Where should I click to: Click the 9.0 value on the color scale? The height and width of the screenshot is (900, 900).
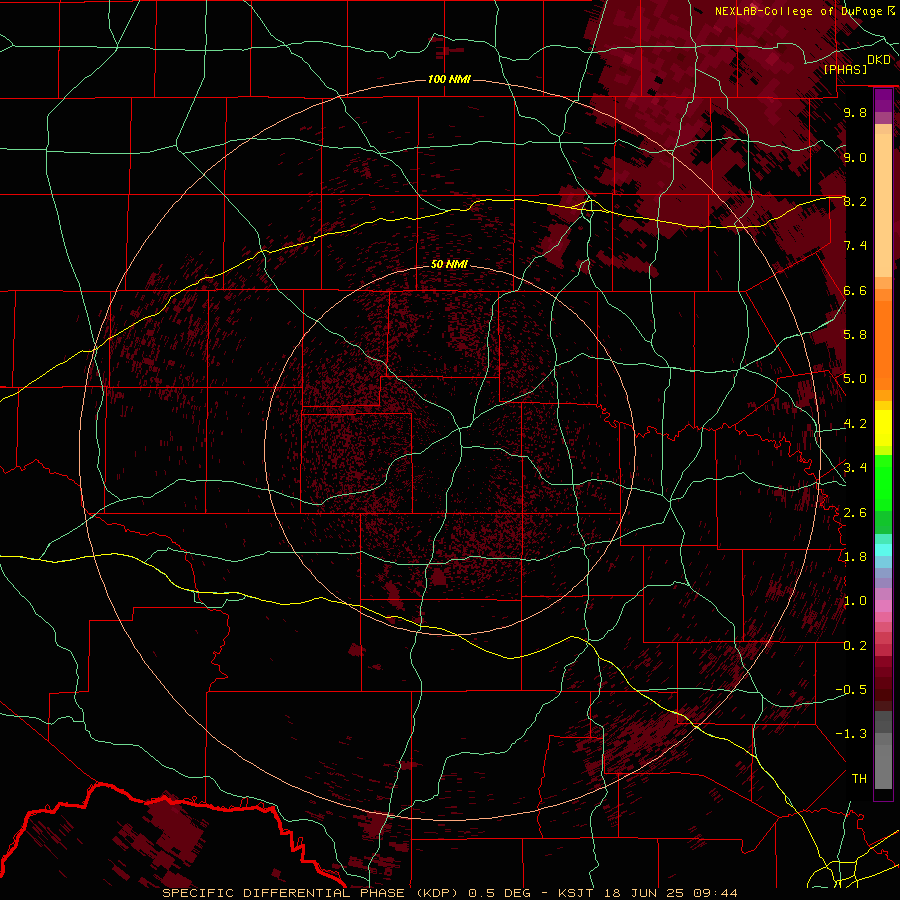click(x=855, y=157)
